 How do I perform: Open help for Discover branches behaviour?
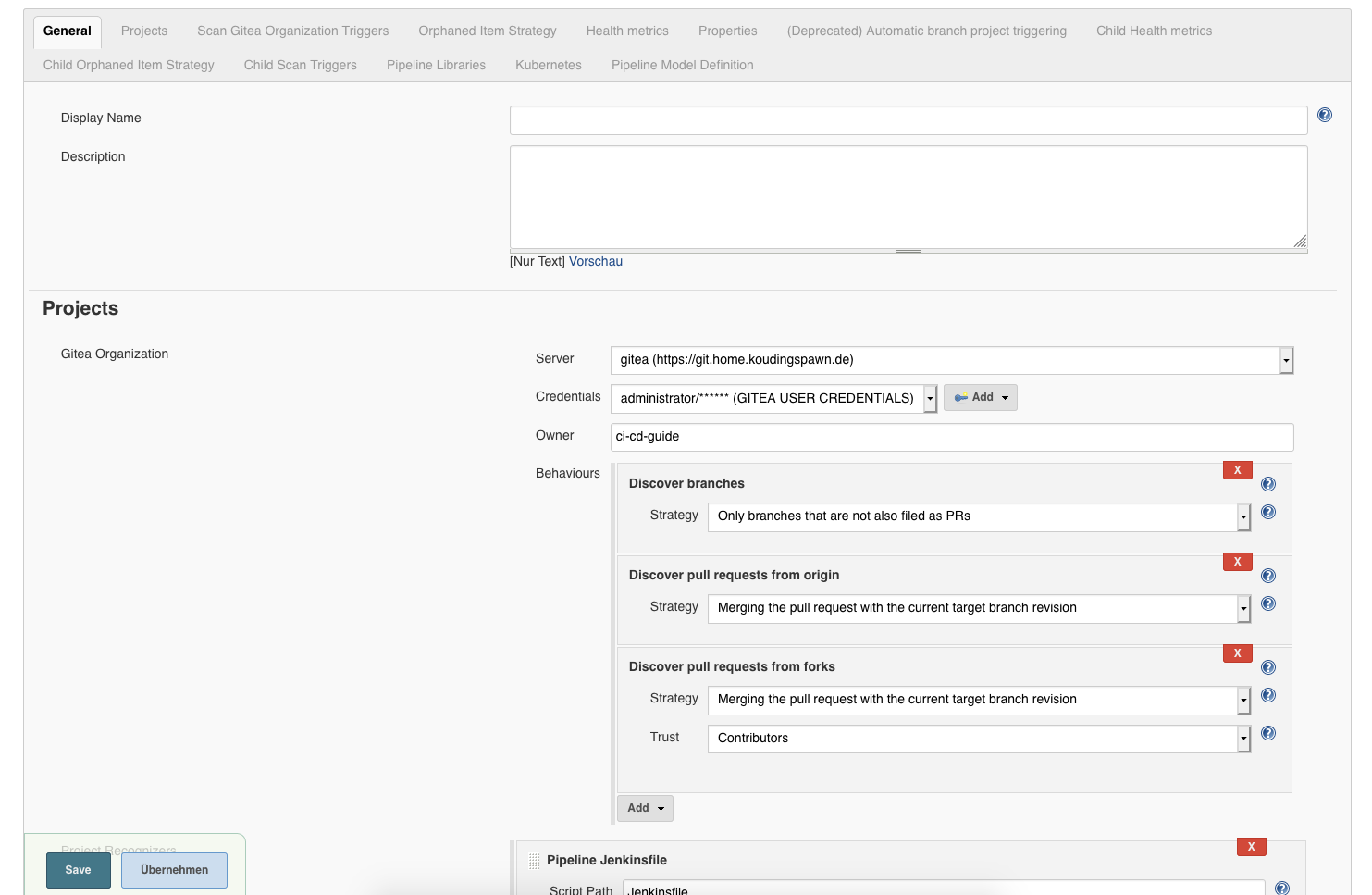(1267, 484)
